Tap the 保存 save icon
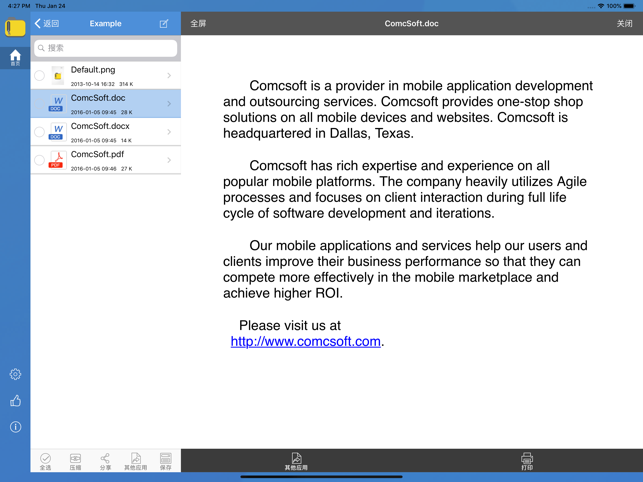This screenshot has width=643, height=482. [166, 461]
